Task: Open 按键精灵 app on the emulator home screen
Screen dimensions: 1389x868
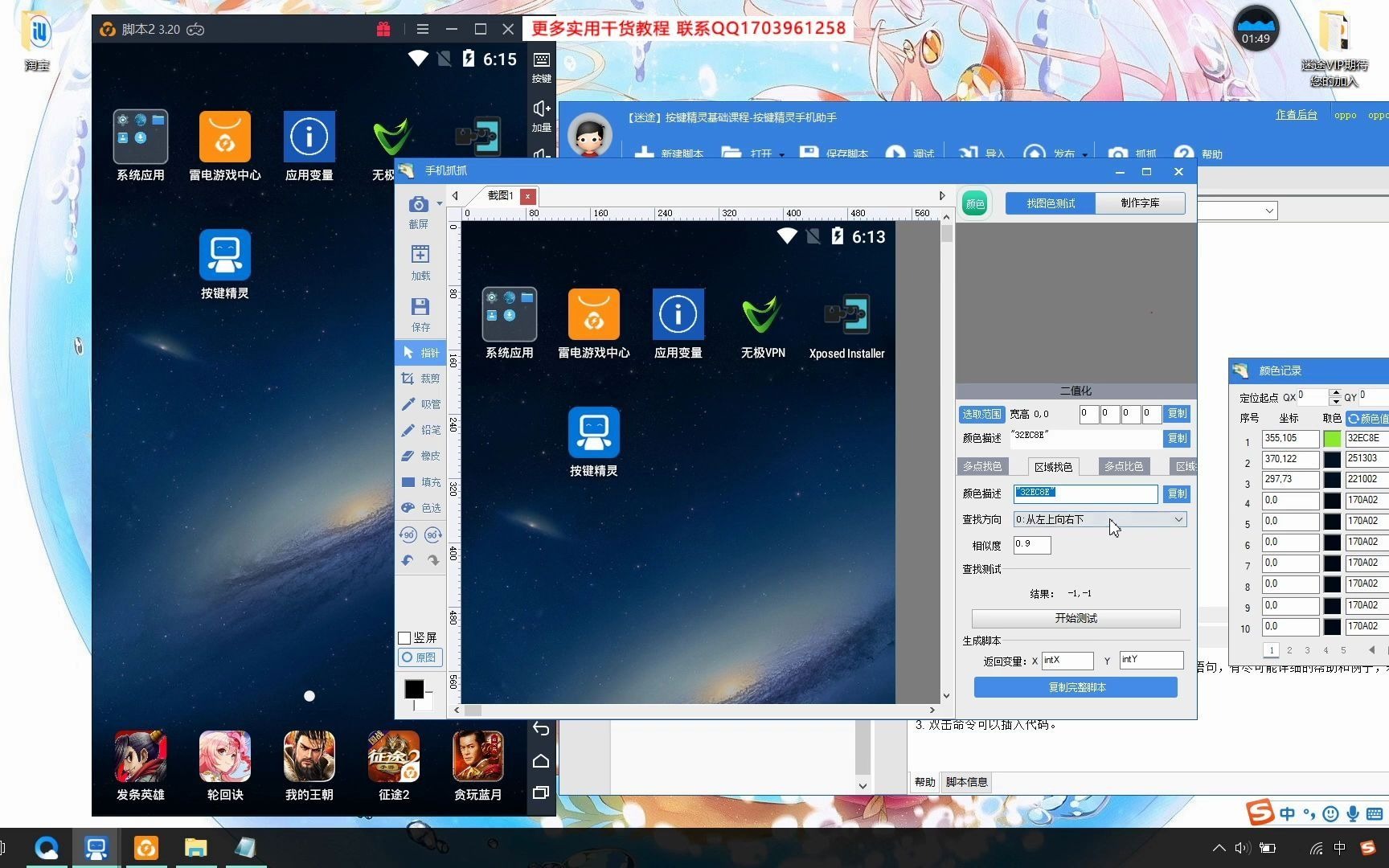Action: 225,264
